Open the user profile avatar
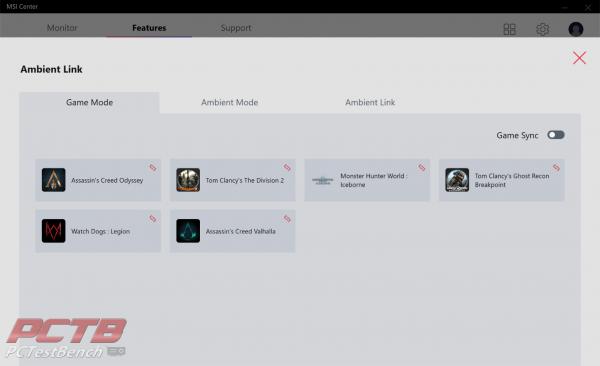The height and width of the screenshot is (366, 600). pyautogui.click(x=576, y=29)
